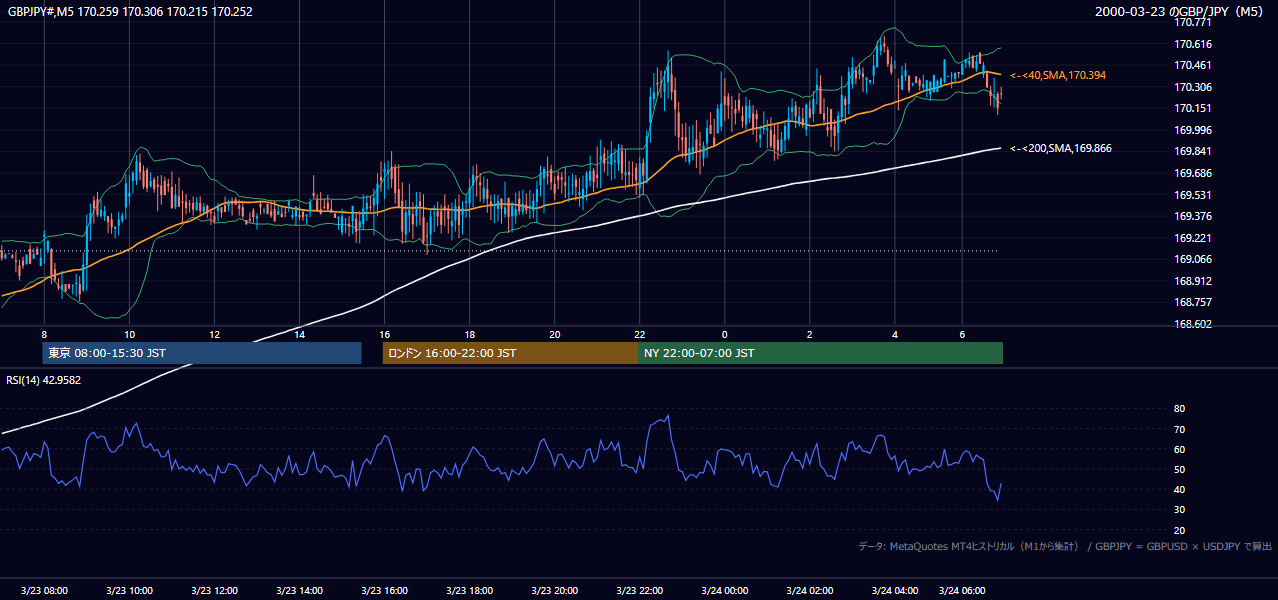Click bottom date label 3/23 12:00
The image size is (1278, 600).
click(x=214, y=591)
